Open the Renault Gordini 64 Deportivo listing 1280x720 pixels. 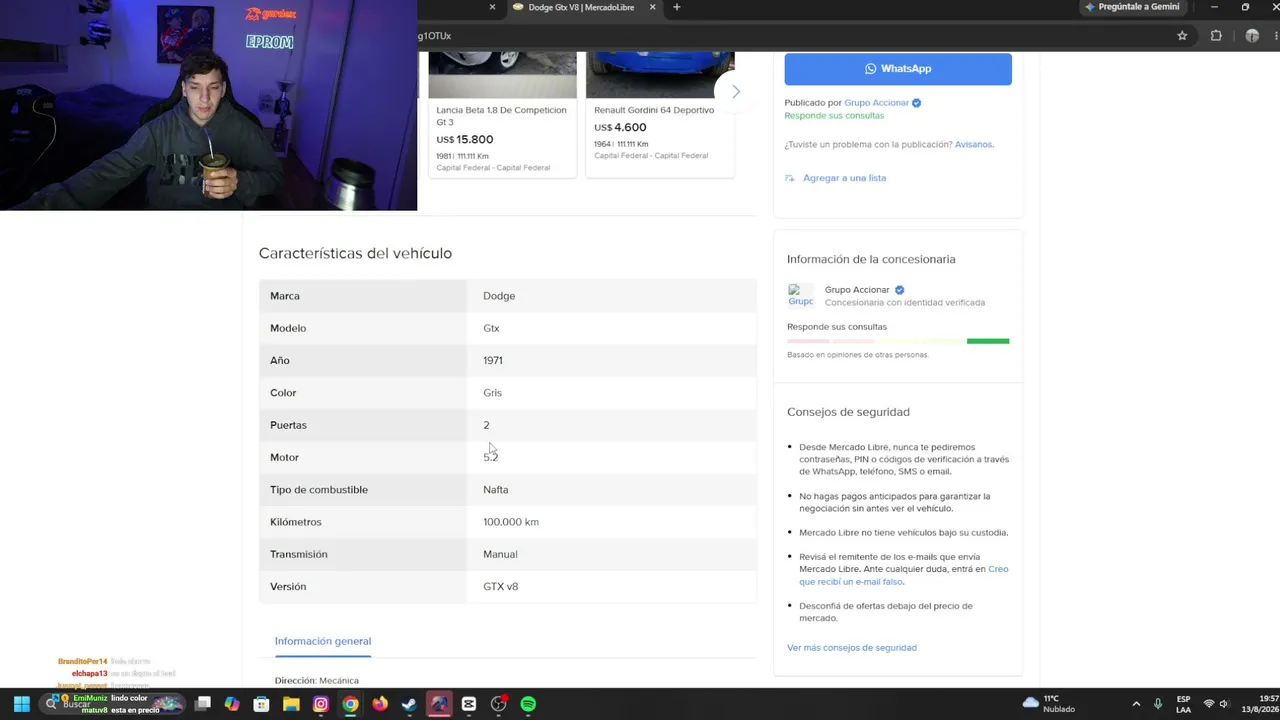tap(660, 115)
